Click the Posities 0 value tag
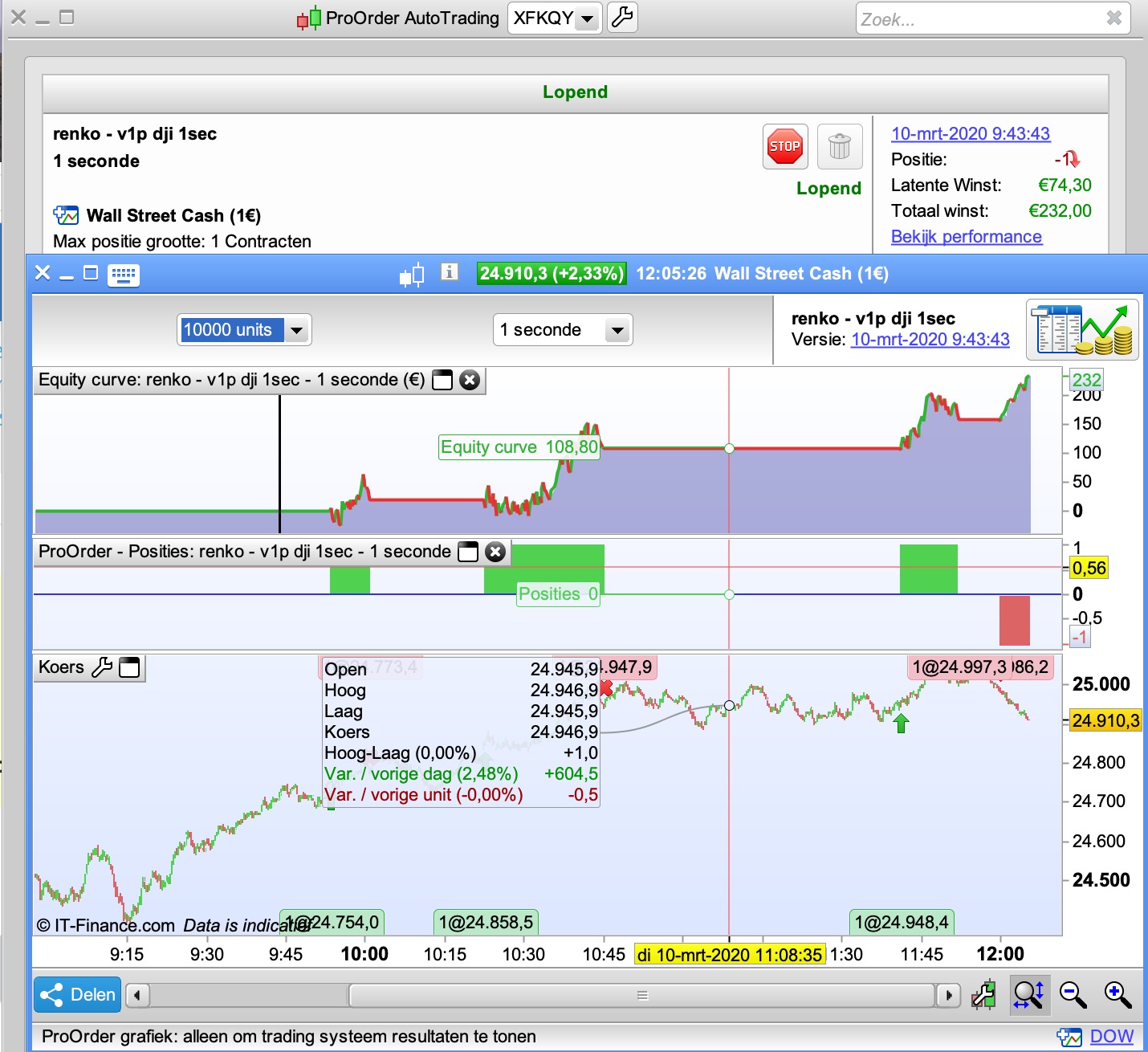Viewport: 1148px width, 1052px height. click(558, 594)
